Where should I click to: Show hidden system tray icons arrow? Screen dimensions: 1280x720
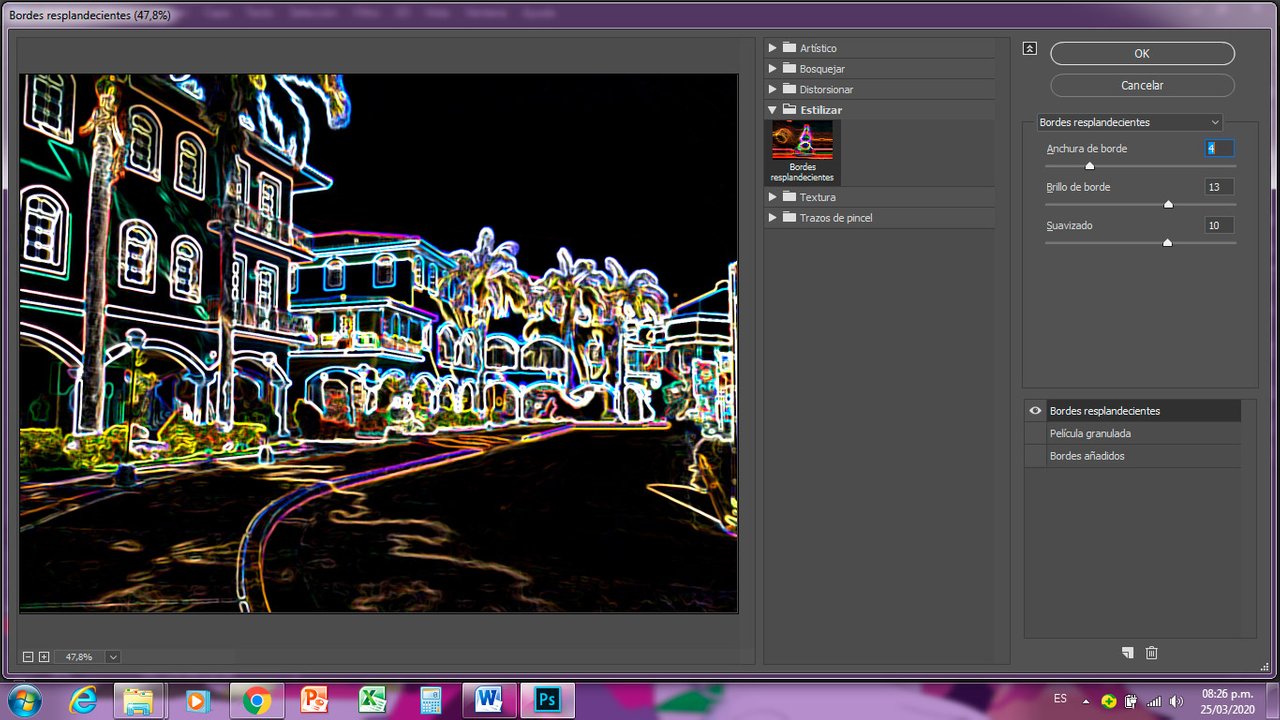tap(1086, 701)
